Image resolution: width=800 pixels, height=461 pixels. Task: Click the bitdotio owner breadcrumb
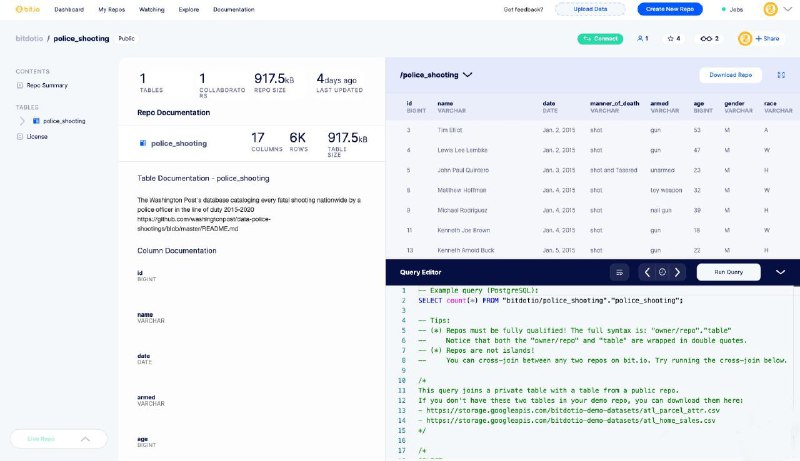coord(29,38)
